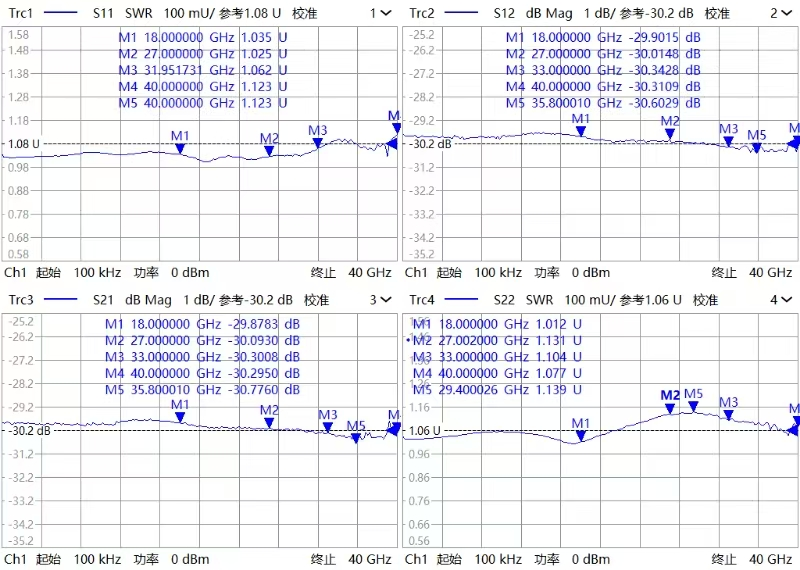Select the M5 readout row in Trc4
Viewport: 800px width, 570px height.
[x=498, y=389]
